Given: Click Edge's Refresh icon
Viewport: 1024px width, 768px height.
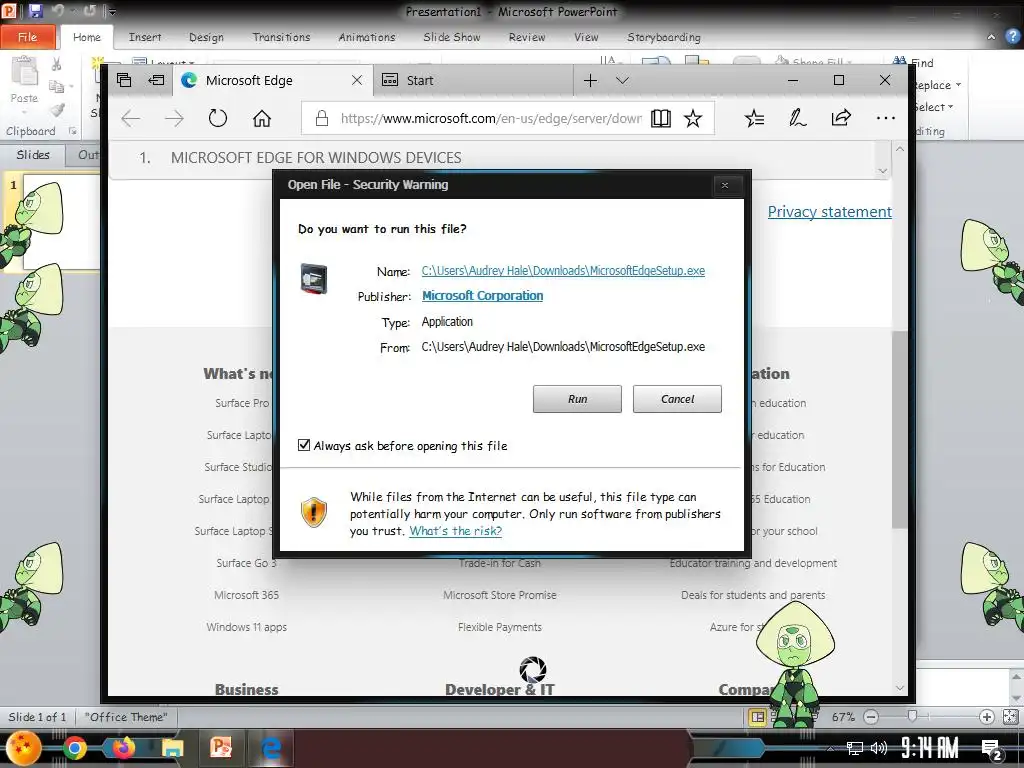Looking at the screenshot, I should (x=217, y=118).
